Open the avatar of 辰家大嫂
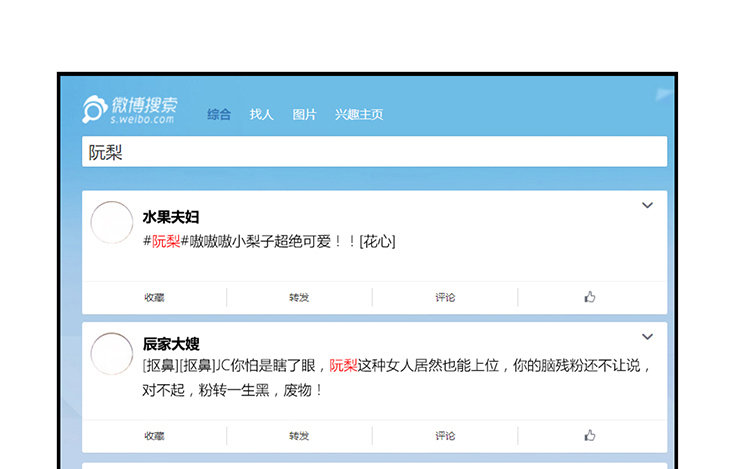Image resolution: width=750 pixels, height=469 pixels. [x=112, y=354]
